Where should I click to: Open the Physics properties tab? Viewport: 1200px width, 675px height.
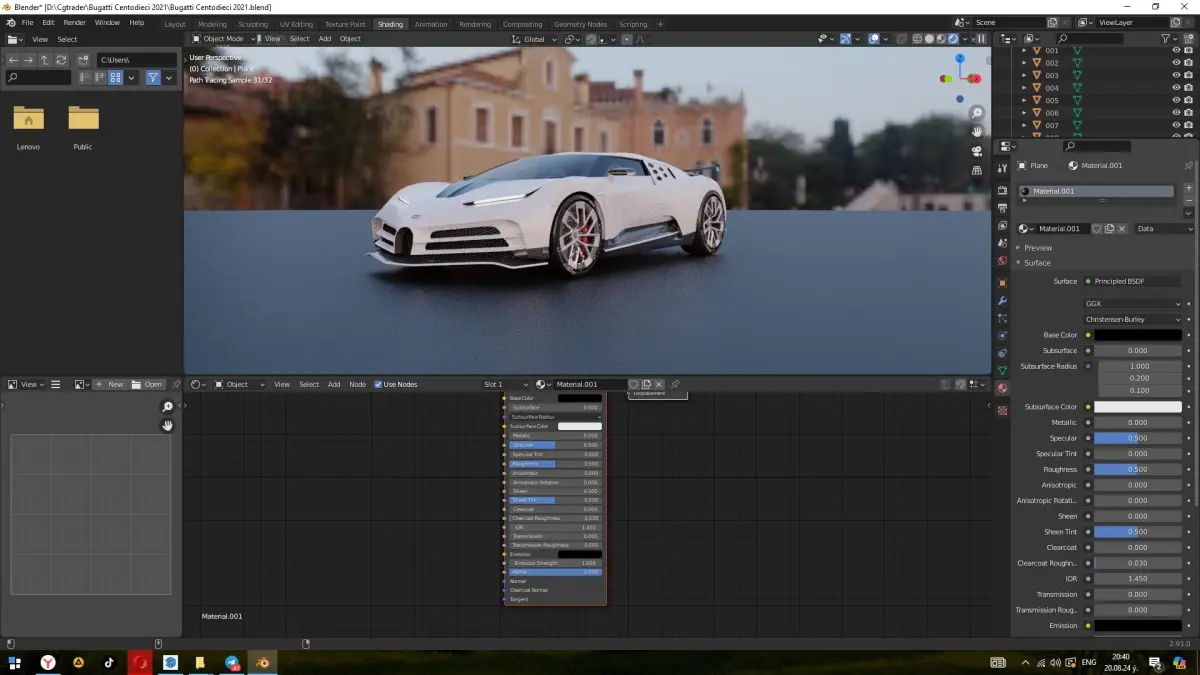pos(1002,335)
